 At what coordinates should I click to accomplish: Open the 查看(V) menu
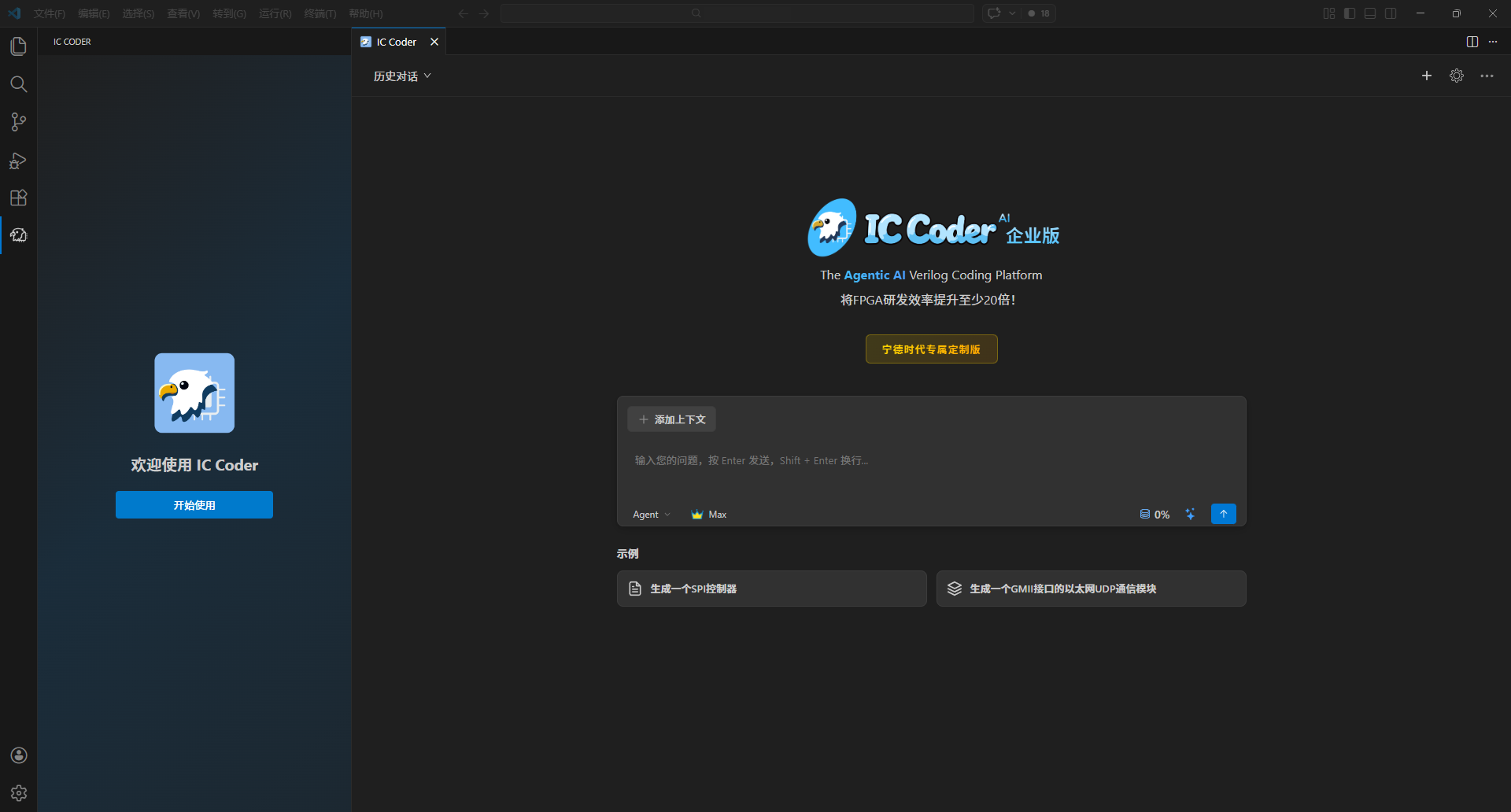(x=183, y=13)
